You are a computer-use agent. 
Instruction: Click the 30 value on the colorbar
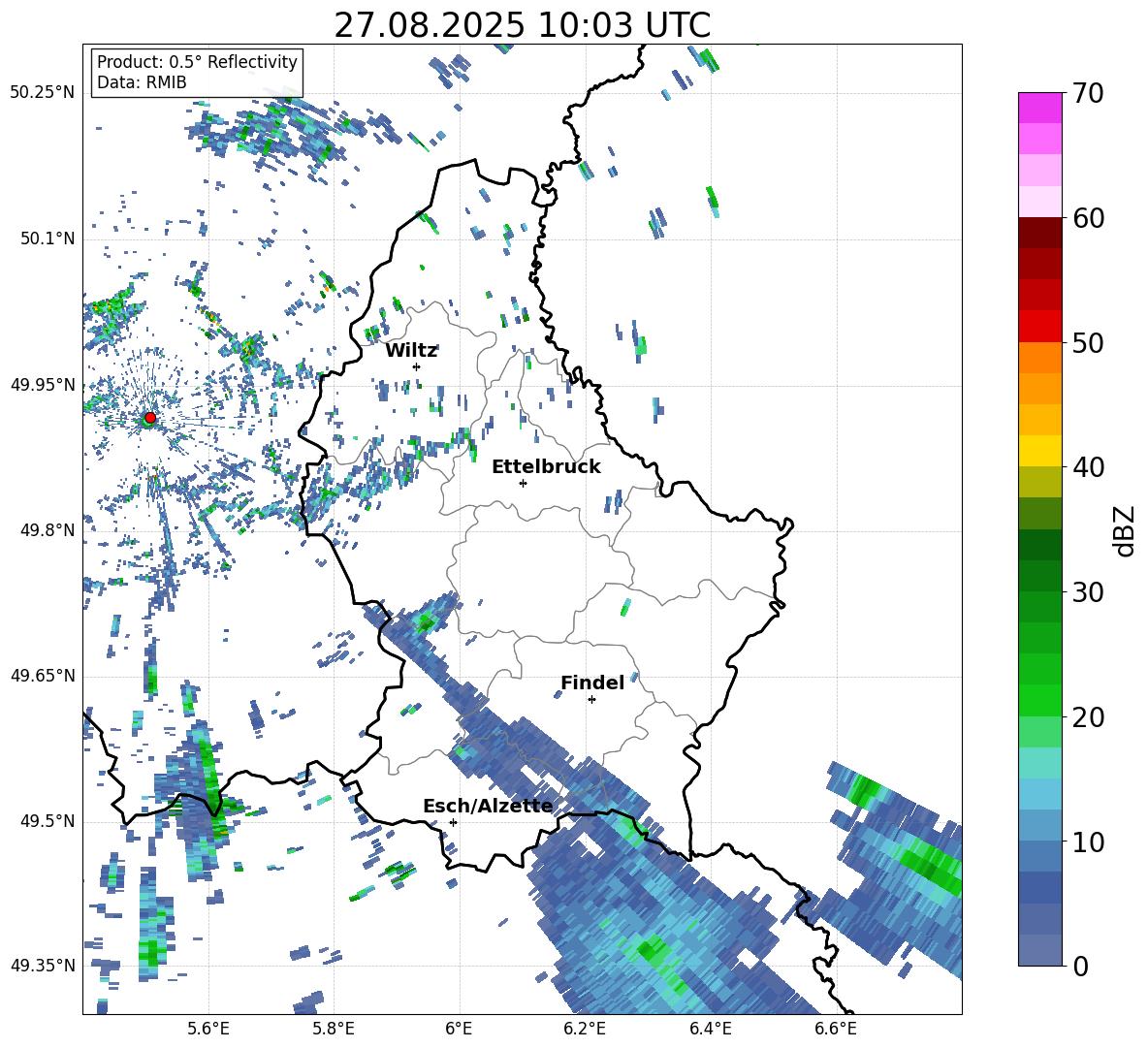(x=1088, y=592)
